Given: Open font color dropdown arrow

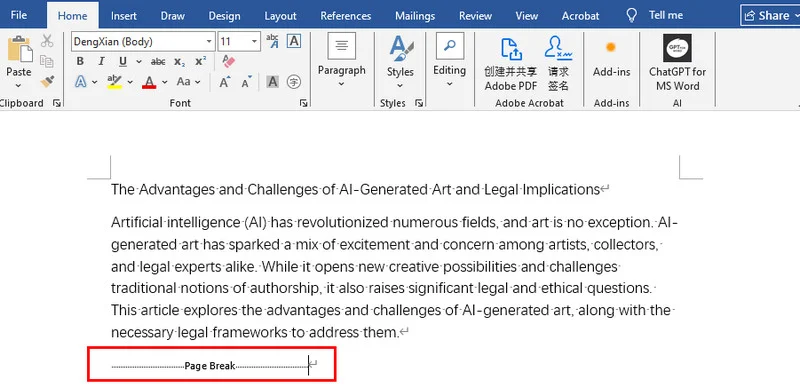Looking at the screenshot, I should 164,82.
